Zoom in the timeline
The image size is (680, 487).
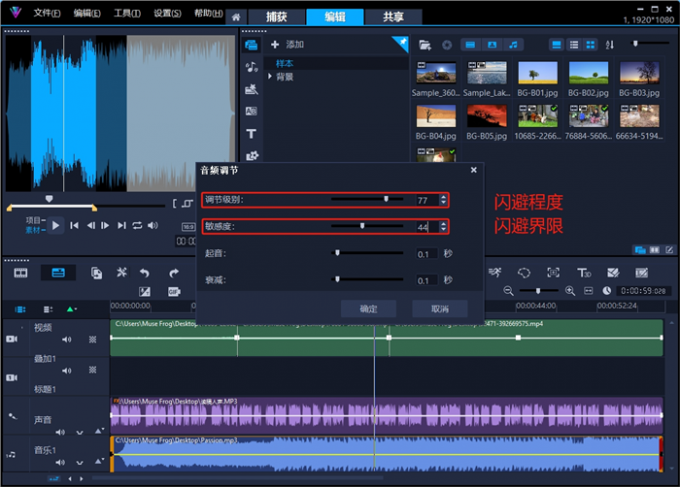(570, 291)
